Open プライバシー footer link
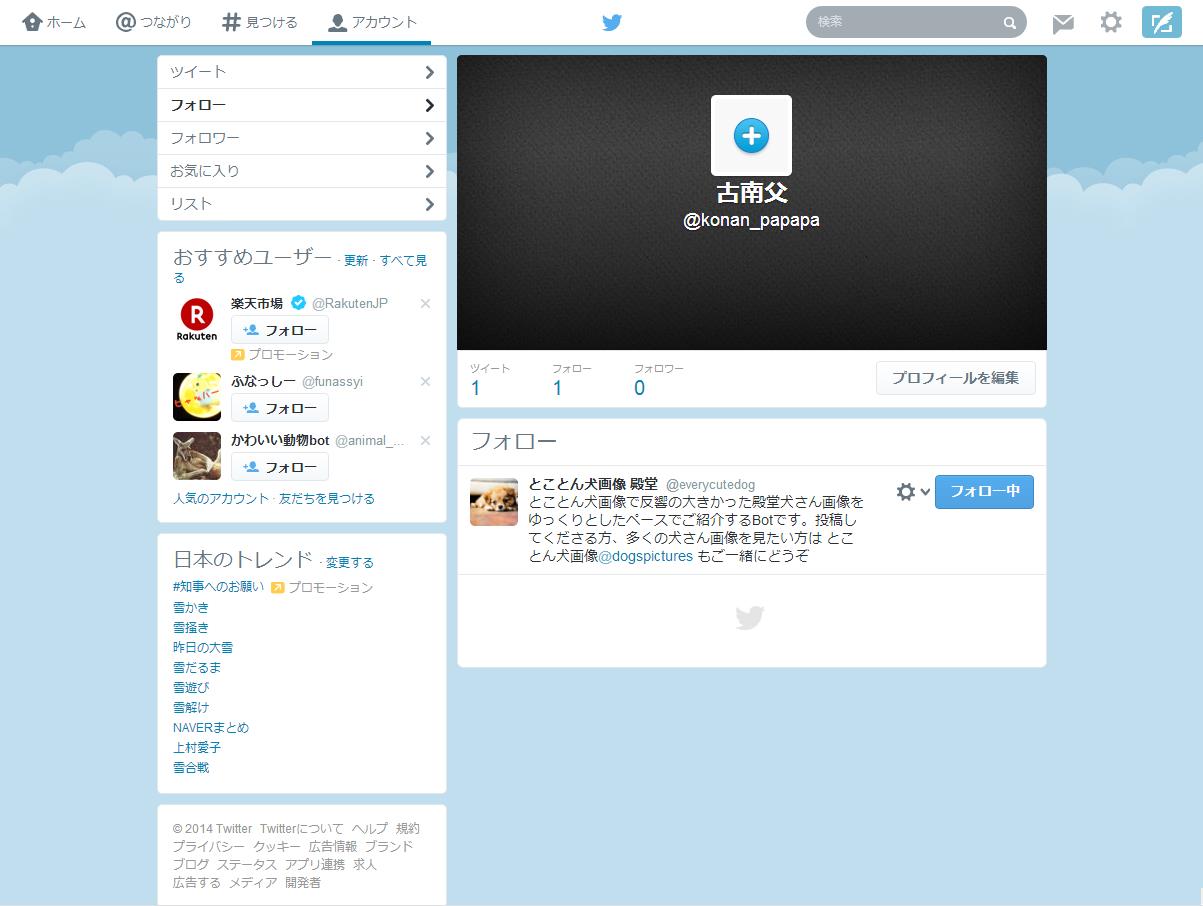The image size is (1203, 906). pos(209,847)
